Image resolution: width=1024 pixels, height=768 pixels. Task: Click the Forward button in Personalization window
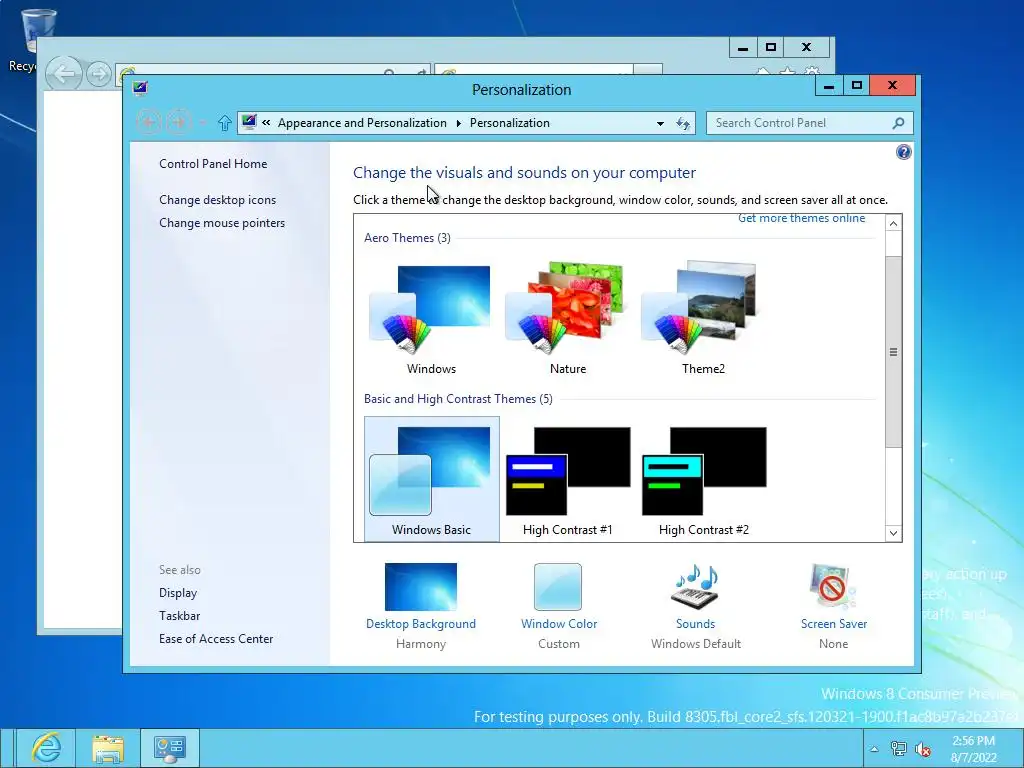click(x=178, y=122)
